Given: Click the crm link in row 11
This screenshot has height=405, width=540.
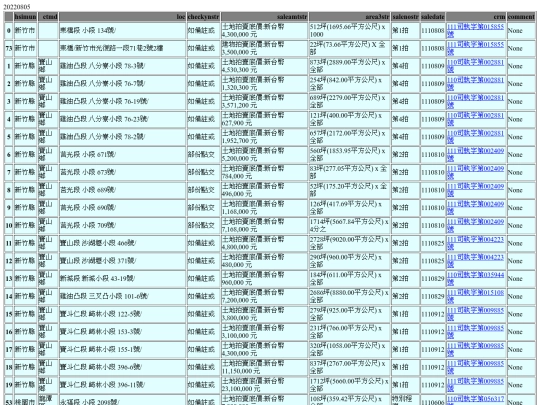Looking at the screenshot, I should click(x=475, y=243).
